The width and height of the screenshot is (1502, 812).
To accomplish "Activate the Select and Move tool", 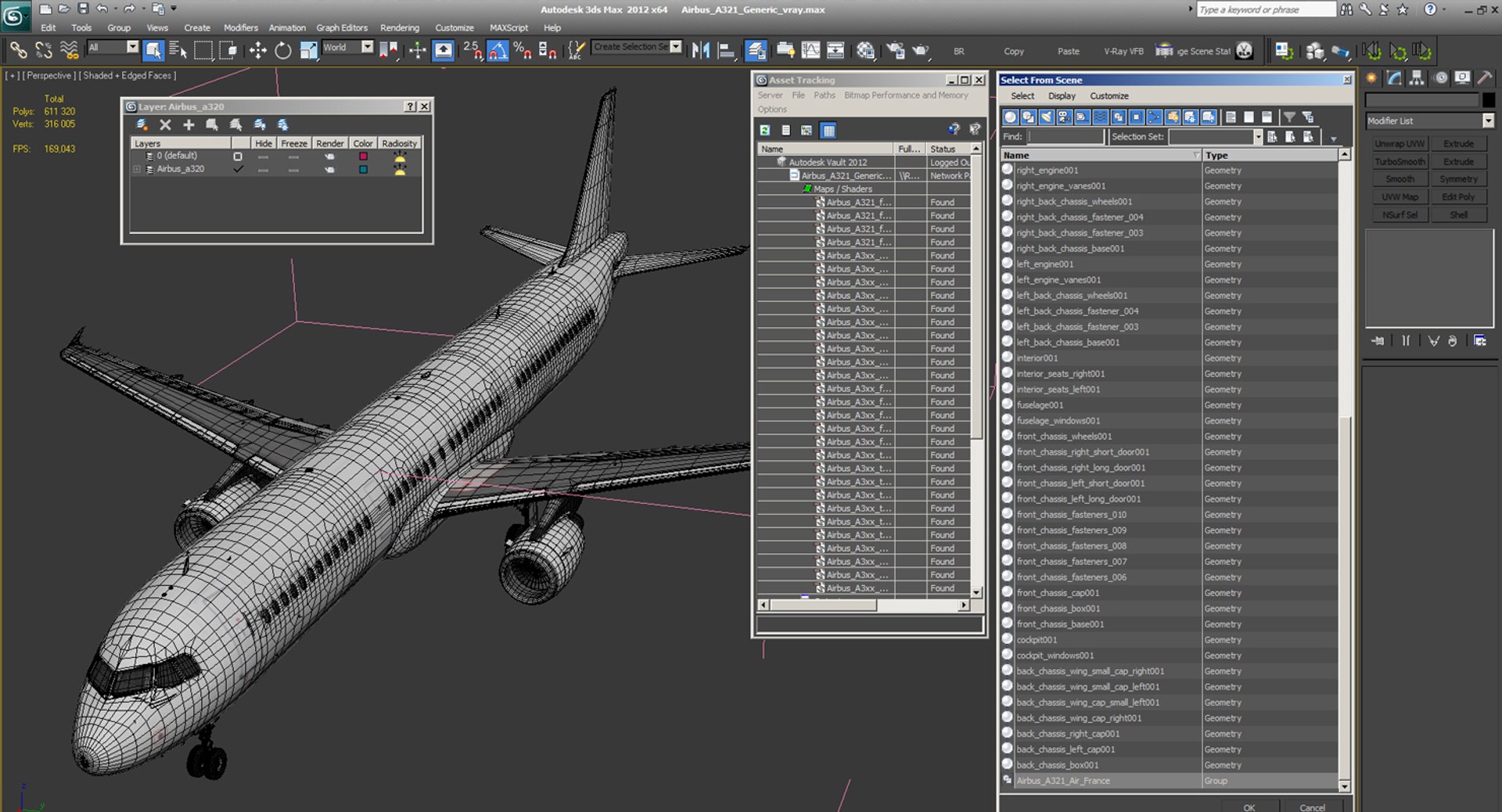I will point(257,50).
